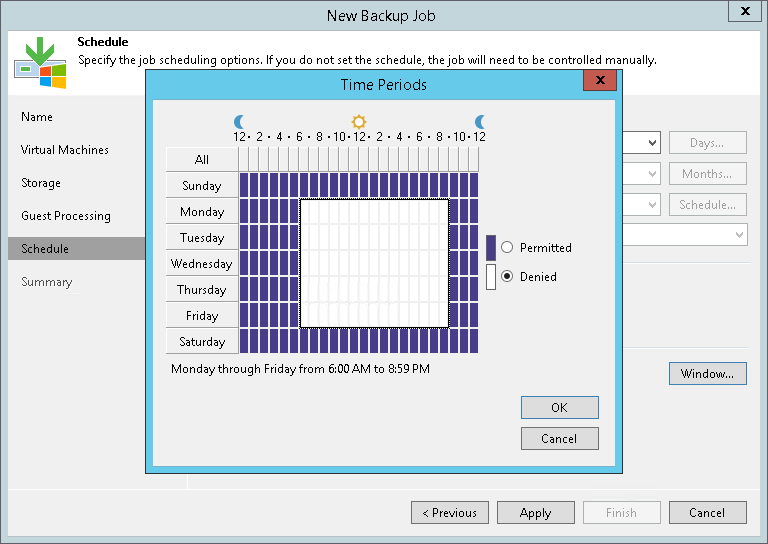Click the Monday 12 AM purple cell
The width and height of the screenshot is (768, 544).
(244, 212)
